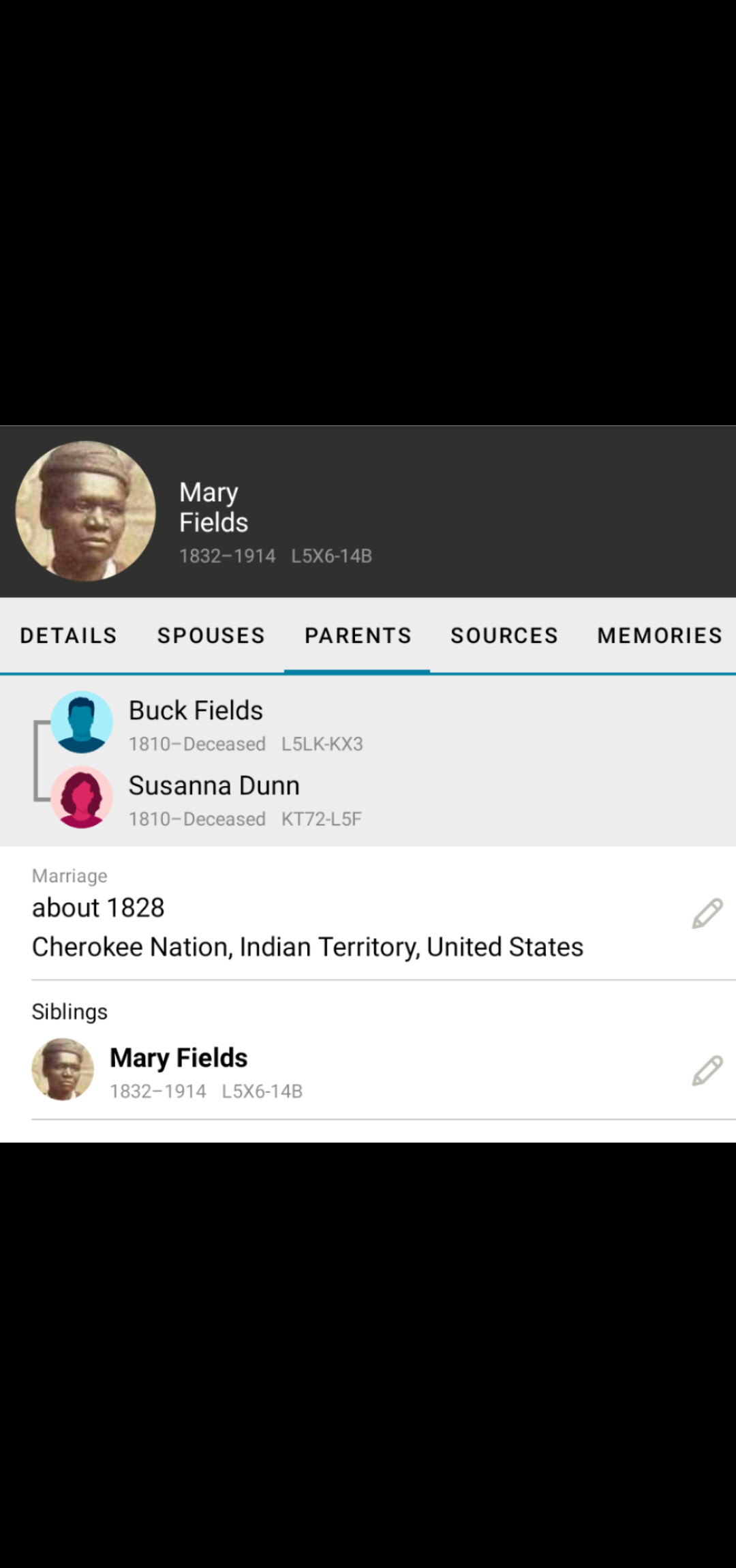
Task: View the SOURCES tab
Action: coord(504,635)
